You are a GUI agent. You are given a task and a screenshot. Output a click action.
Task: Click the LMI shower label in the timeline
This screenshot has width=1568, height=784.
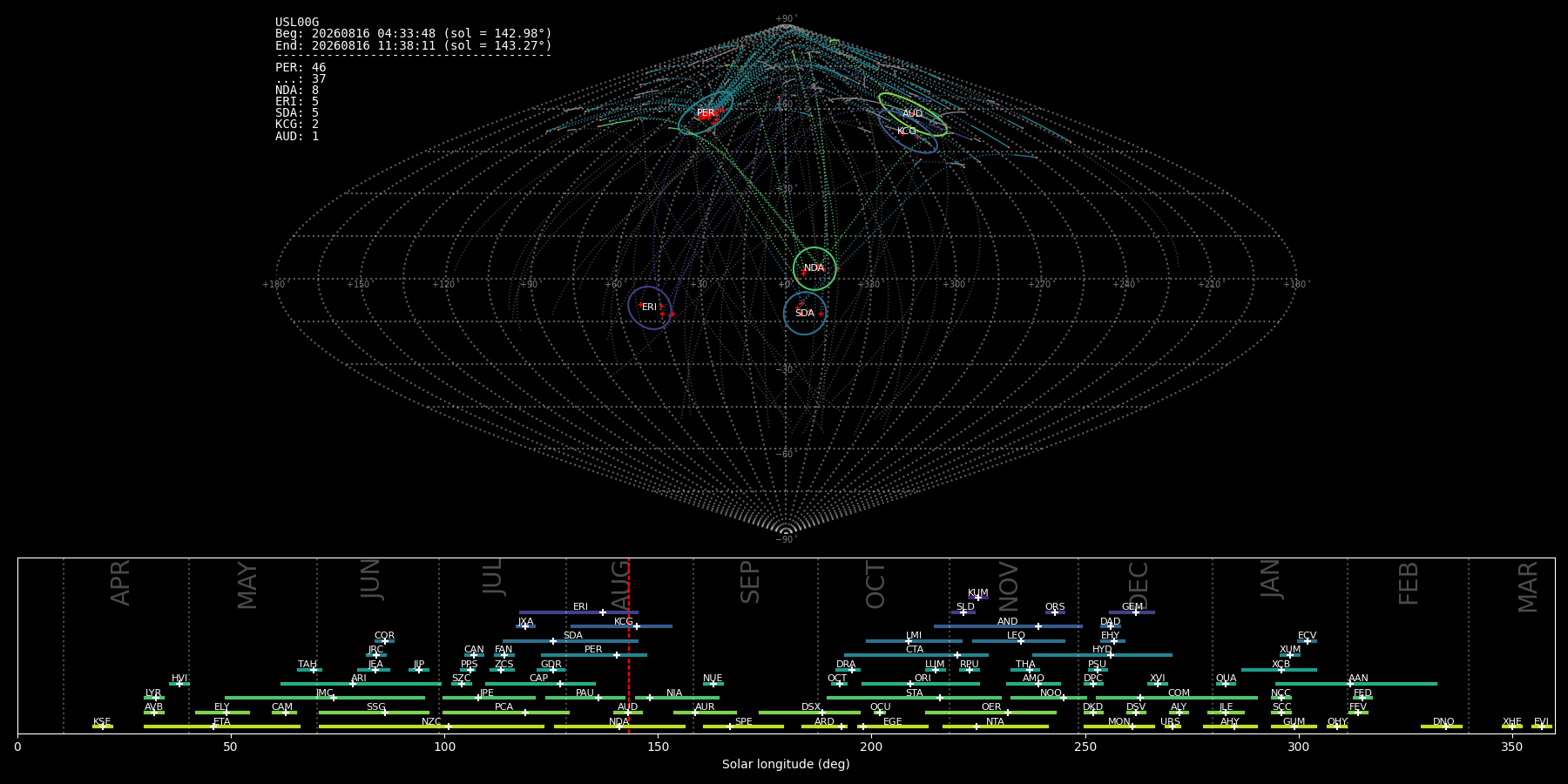tap(914, 636)
